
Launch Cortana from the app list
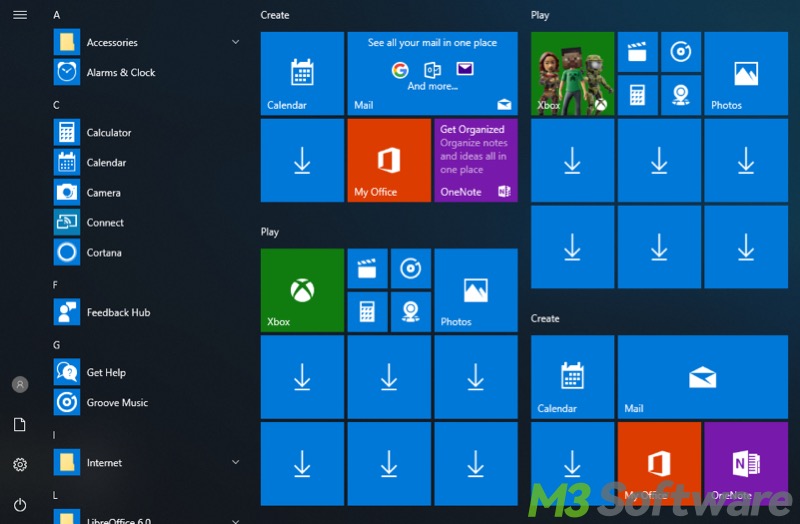146,253
